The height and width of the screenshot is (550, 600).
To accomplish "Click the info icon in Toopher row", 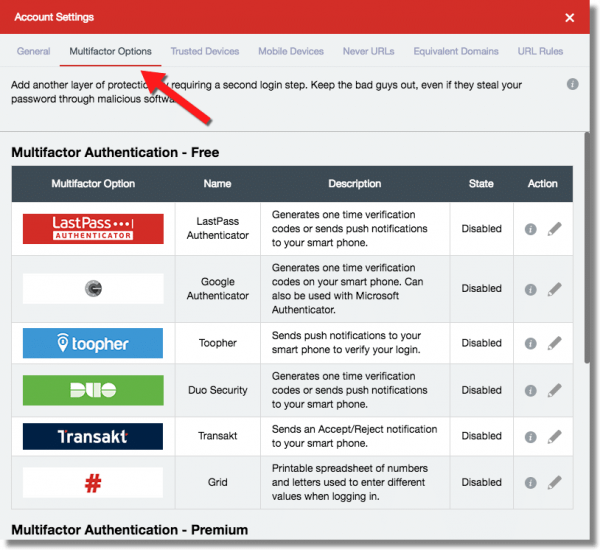I will [x=530, y=343].
